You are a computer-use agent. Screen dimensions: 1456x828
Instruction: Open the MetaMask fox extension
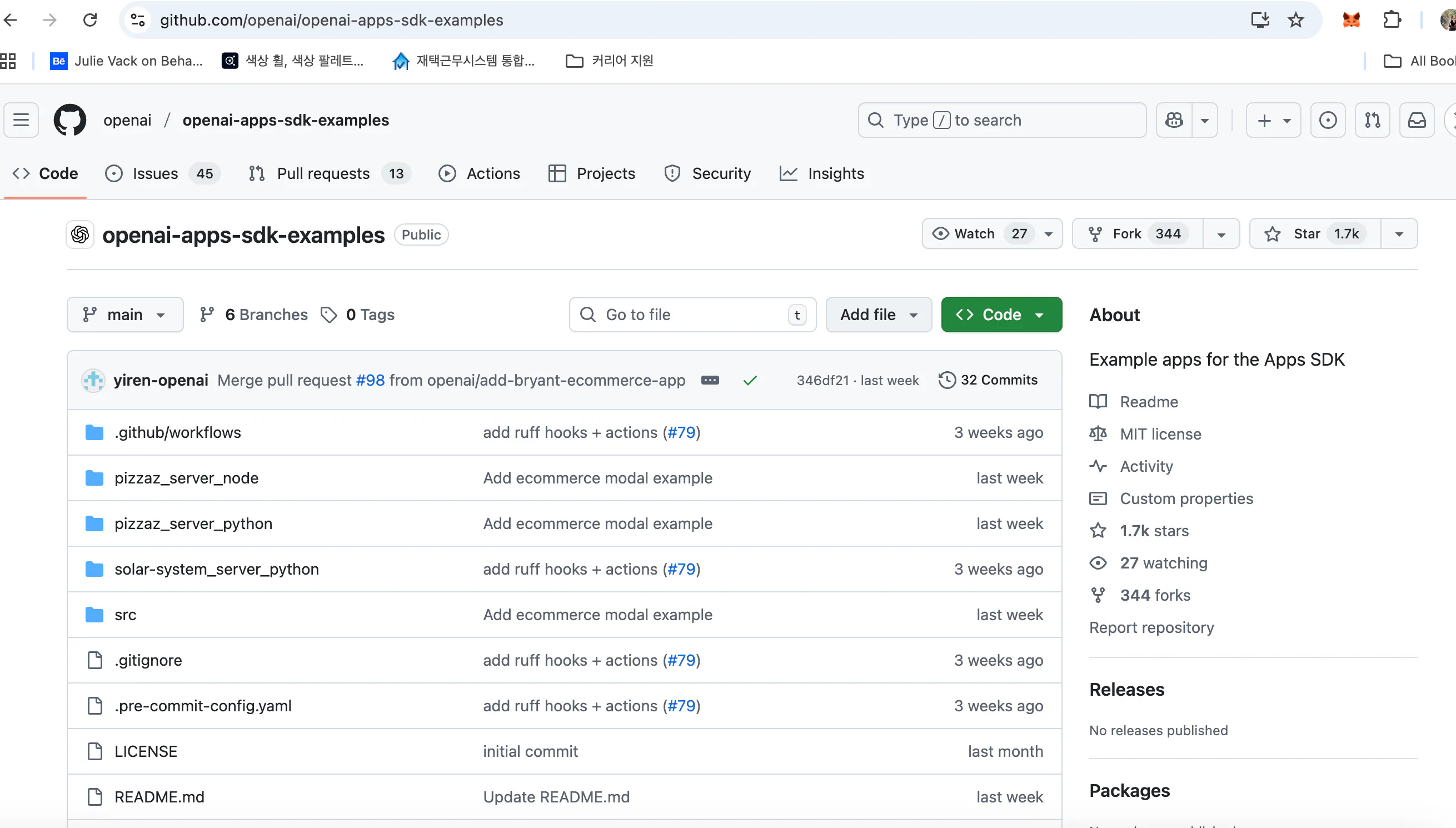pos(1351,21)
